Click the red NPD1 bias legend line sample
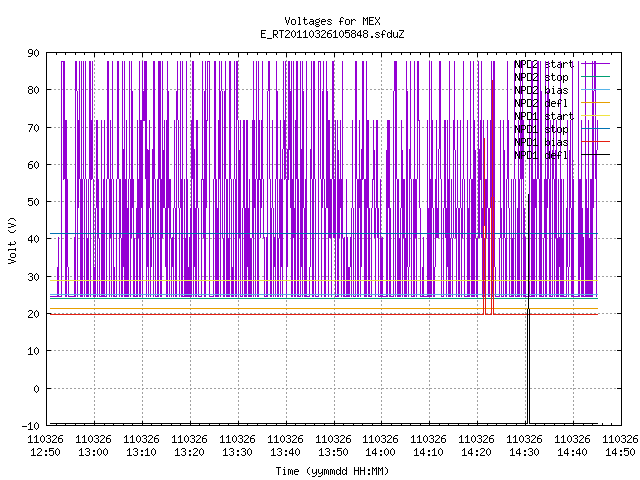Image resolution: width=640 pixels, height=480 pixels. tap(596, 142)
